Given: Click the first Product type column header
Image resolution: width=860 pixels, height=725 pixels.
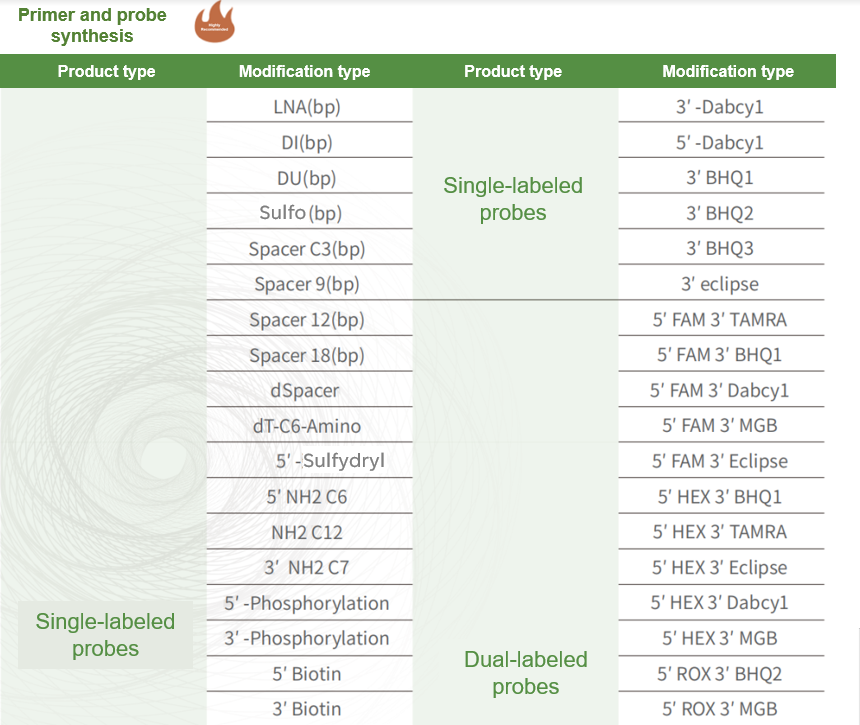Looking at the screenshot, I should point(106,71).
